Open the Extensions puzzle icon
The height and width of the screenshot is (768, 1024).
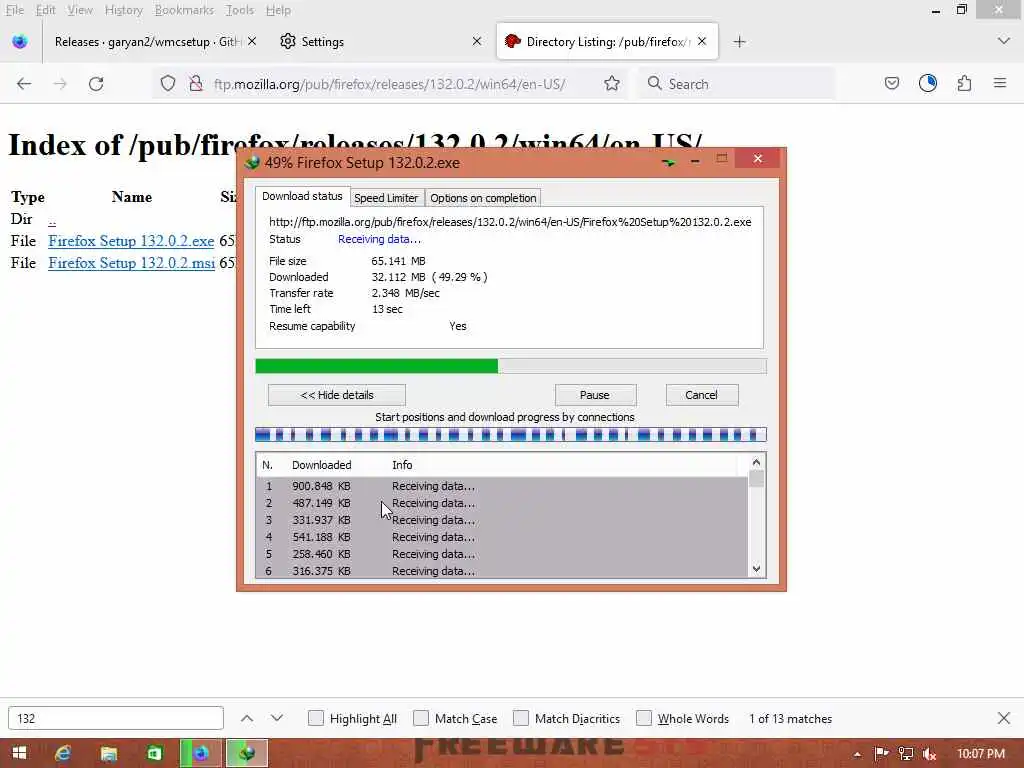pyautogui.click(x=964, y=84)
